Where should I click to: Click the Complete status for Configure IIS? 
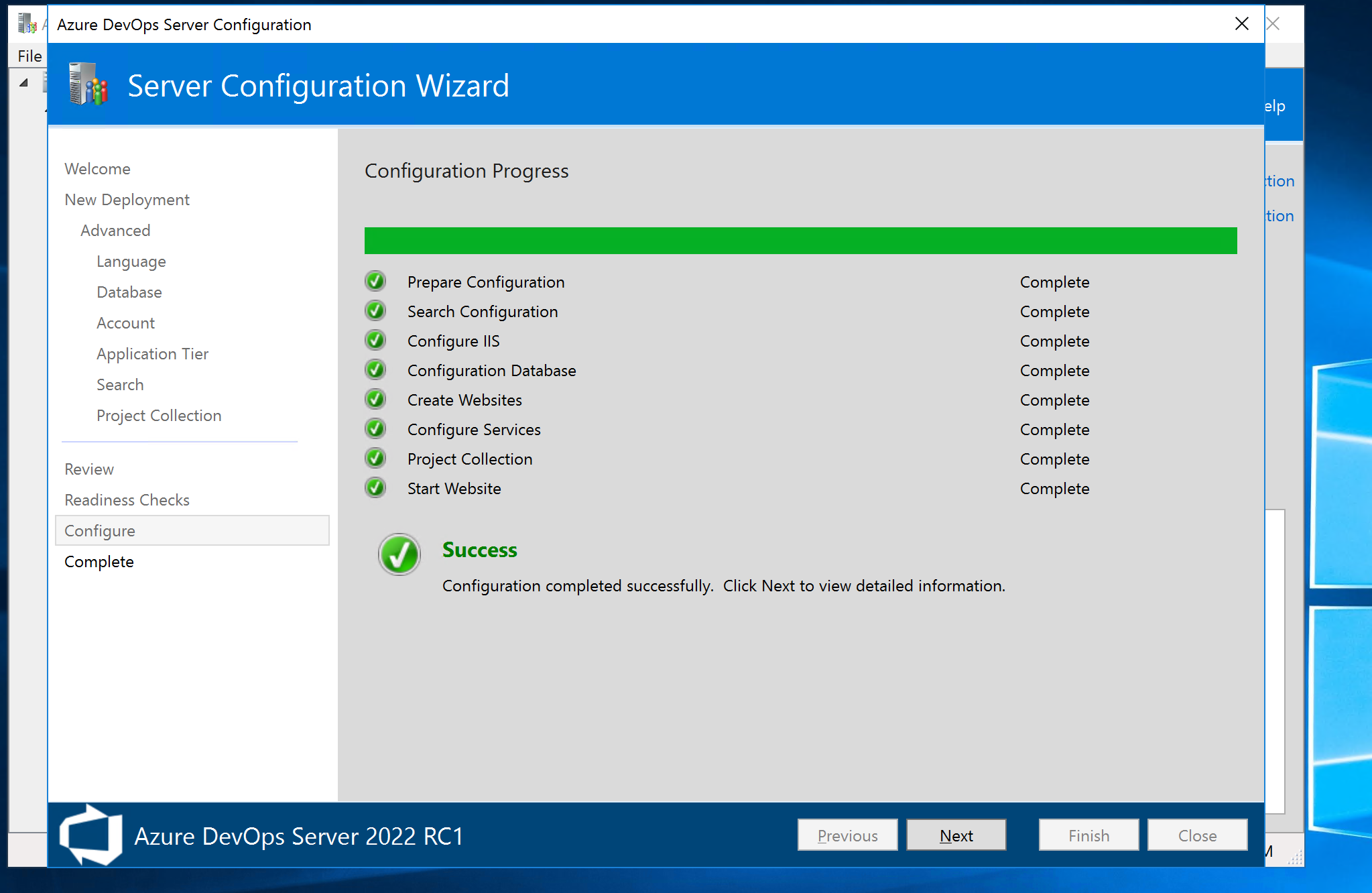pos(1054,341)
